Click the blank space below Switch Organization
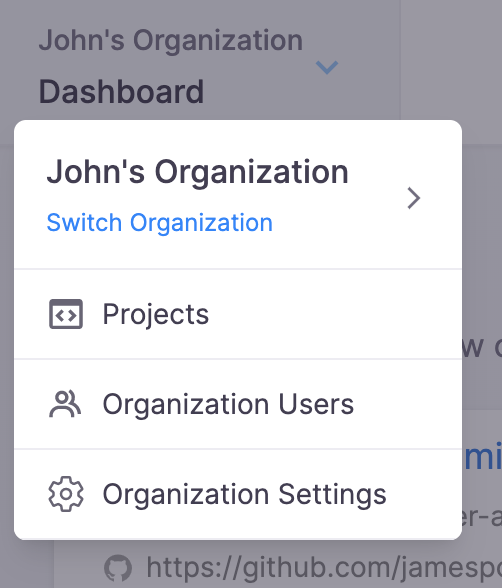The height and width of the screenshot is (588, 502). point(238,252)
